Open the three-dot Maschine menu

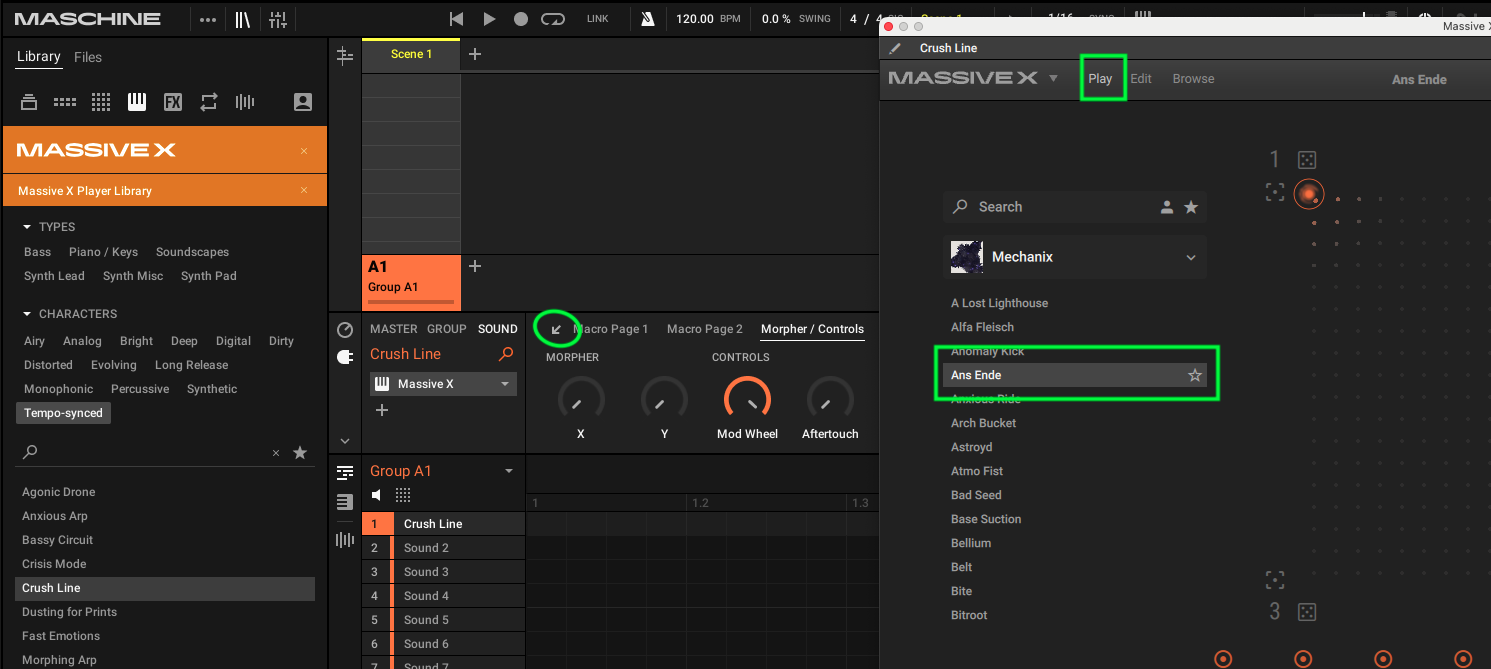[x=207, y=19]
